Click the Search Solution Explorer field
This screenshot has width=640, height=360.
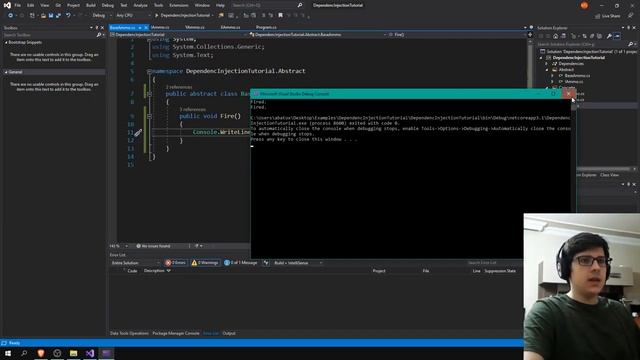581,44
